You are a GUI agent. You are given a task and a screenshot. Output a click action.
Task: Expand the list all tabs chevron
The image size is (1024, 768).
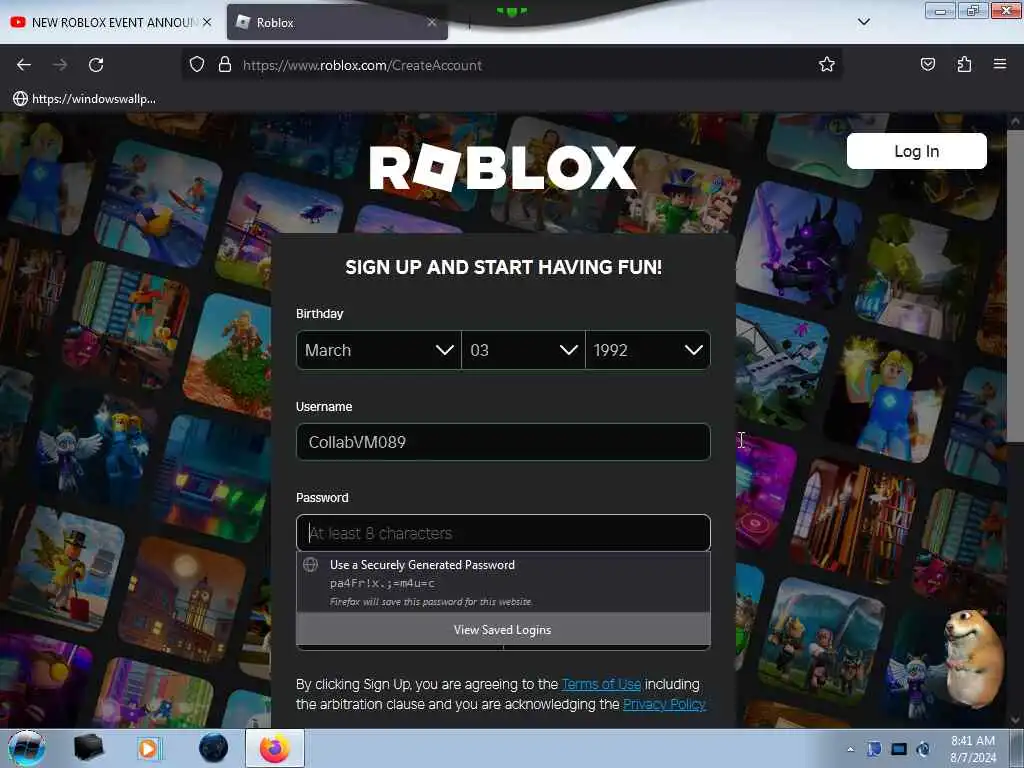(863, 22)
